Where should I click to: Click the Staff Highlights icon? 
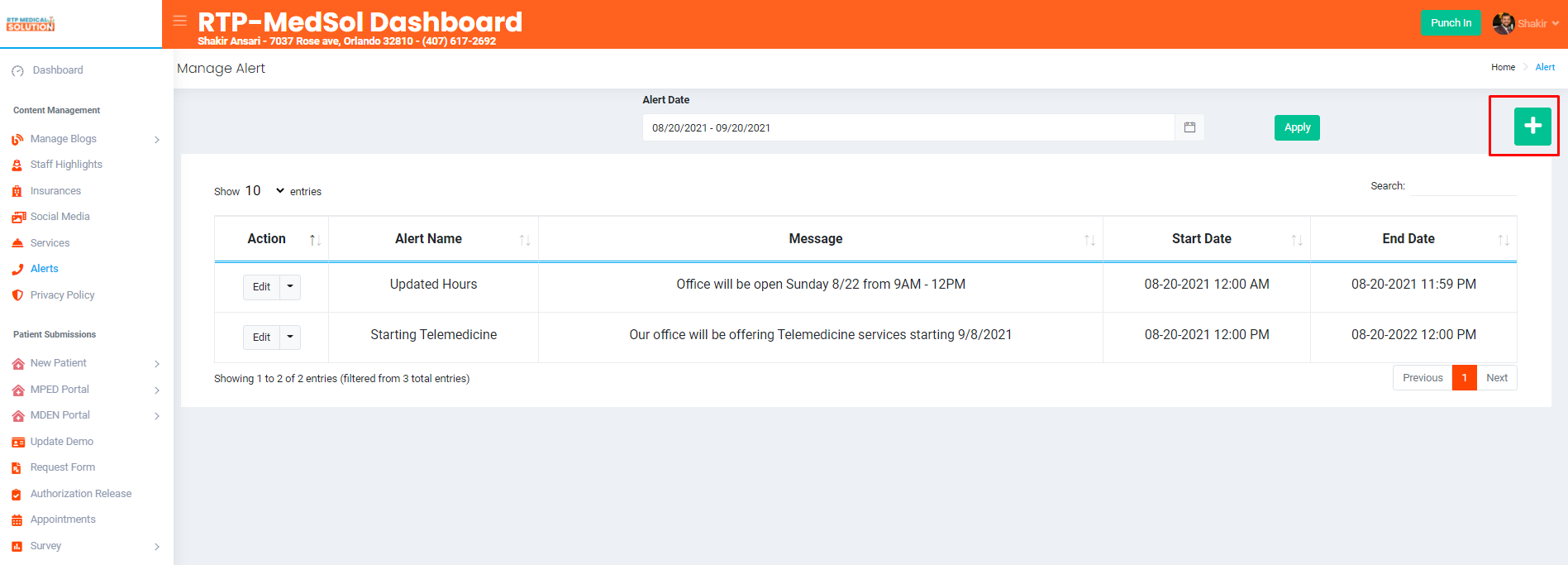point(17,165)
